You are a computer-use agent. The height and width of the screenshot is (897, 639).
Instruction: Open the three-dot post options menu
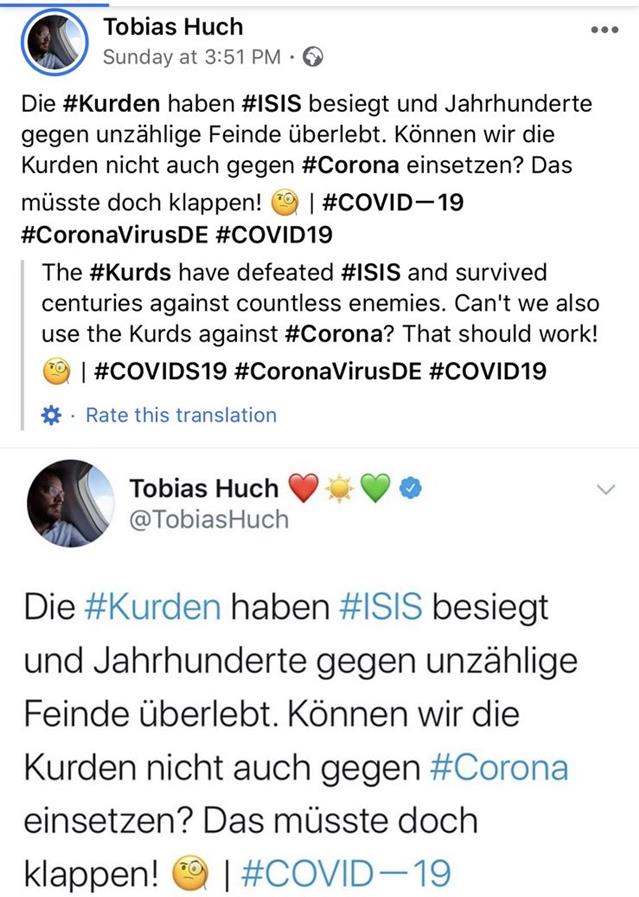click(x=605, y=30)
